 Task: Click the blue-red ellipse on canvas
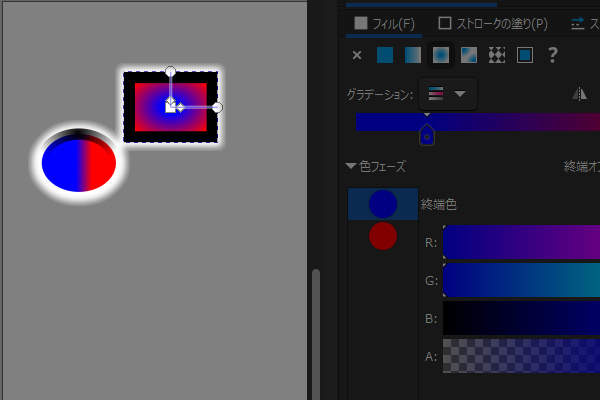click(x=79, y=165)
